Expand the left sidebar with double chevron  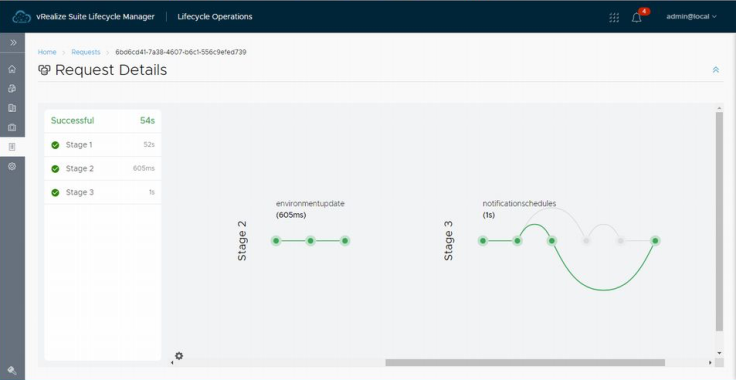coord(13,43)
